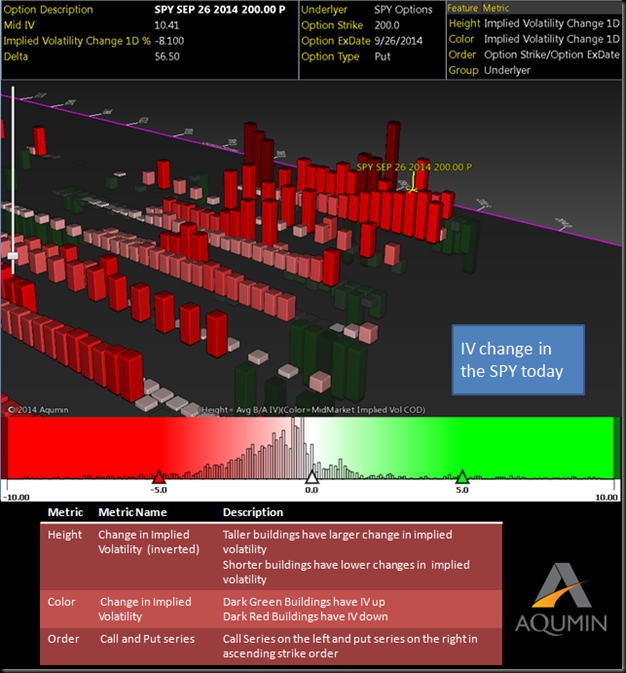Click the white triangle marker at 0.0
Screen dimensions: 626x673
[312, 477]
